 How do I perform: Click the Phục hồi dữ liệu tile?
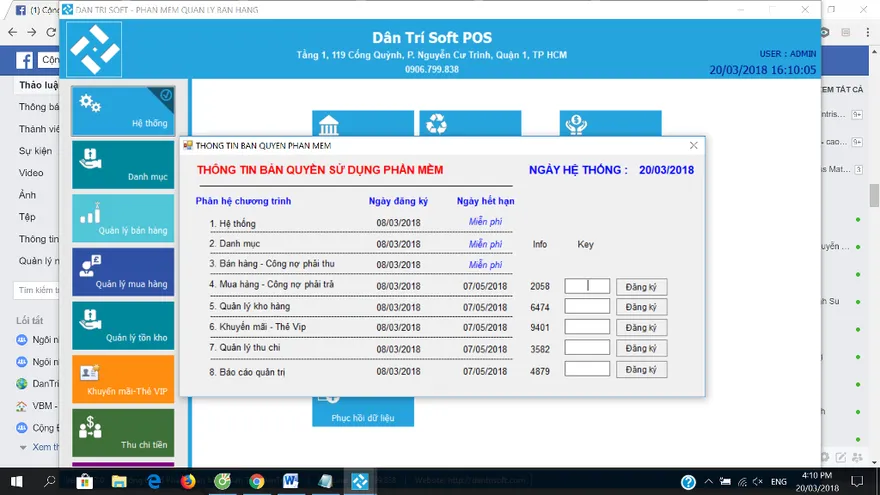(362, 412)
